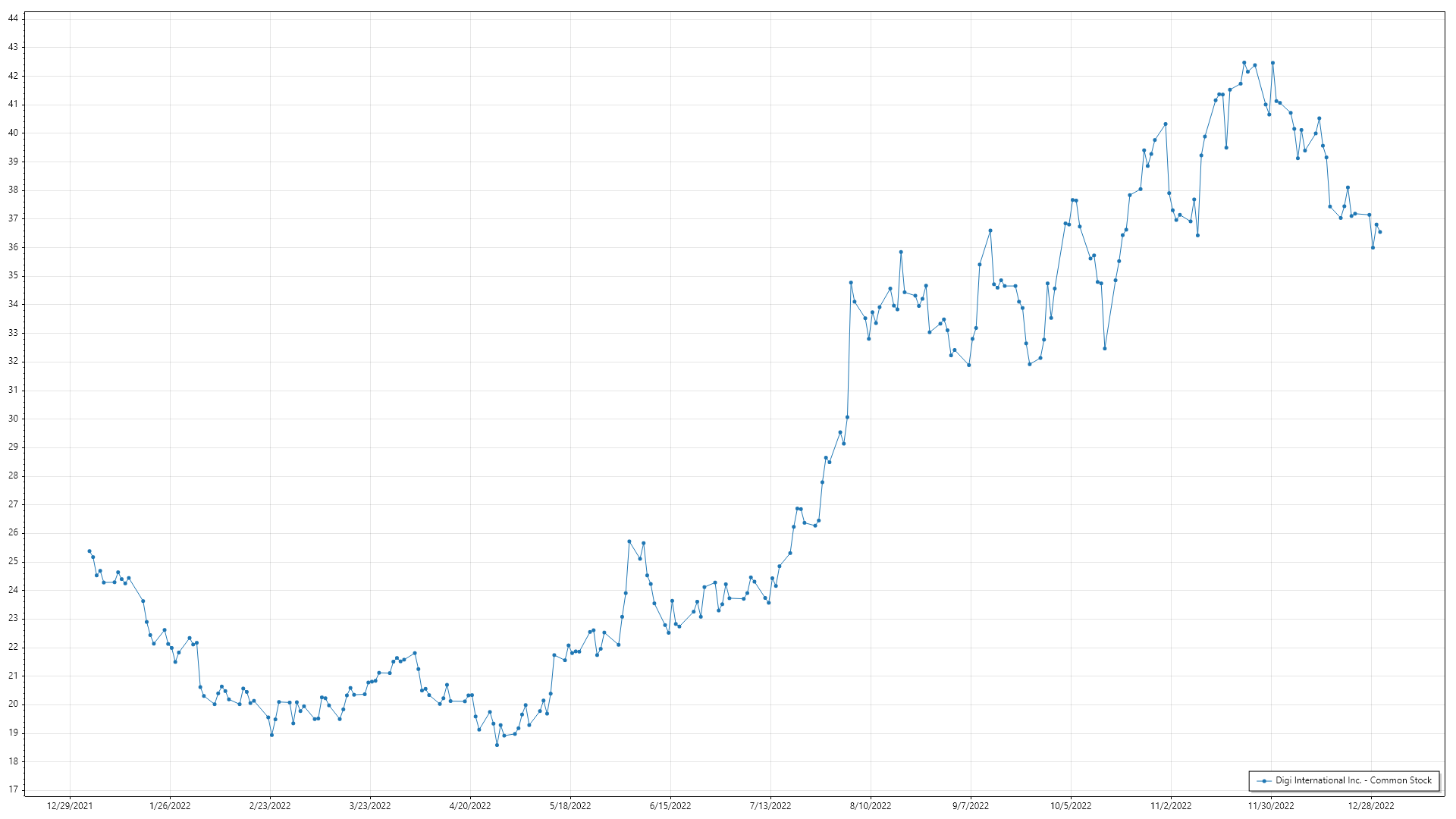Click the 7/13/2022 date label
The height and width of the screenshot is (819, 1456).
click(770, 805)
